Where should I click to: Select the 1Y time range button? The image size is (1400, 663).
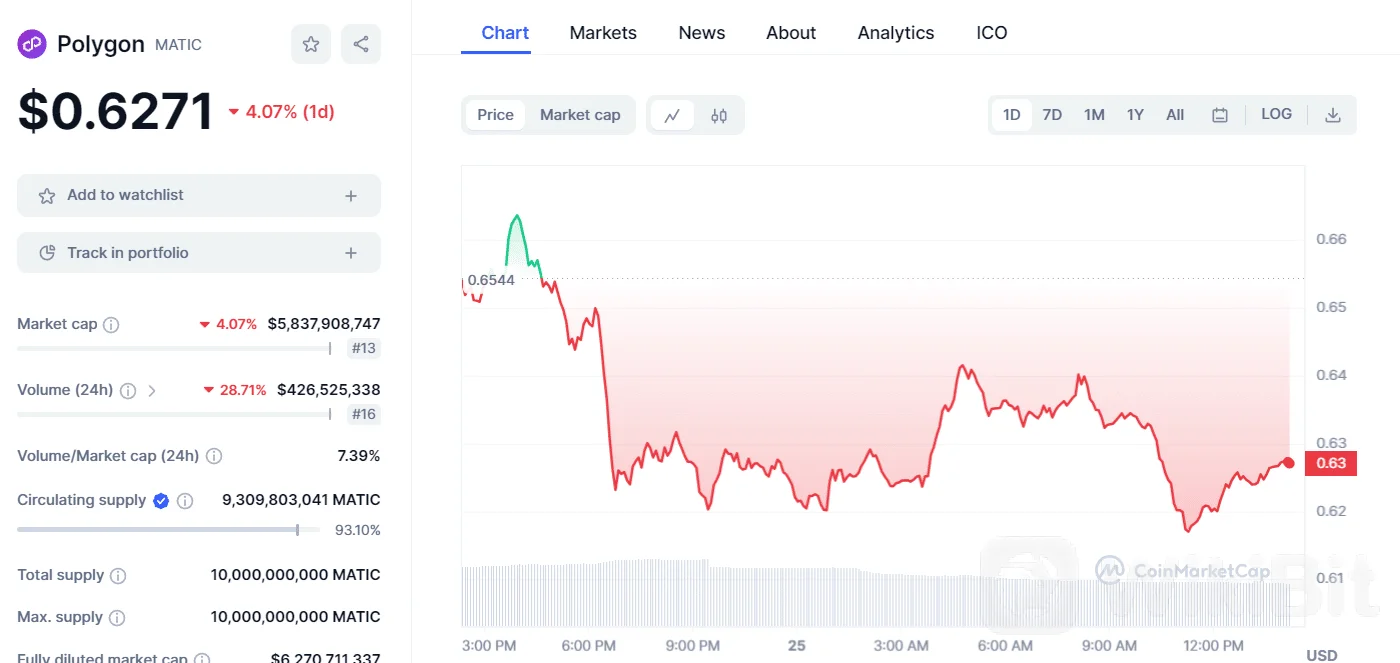point(1135,115)
